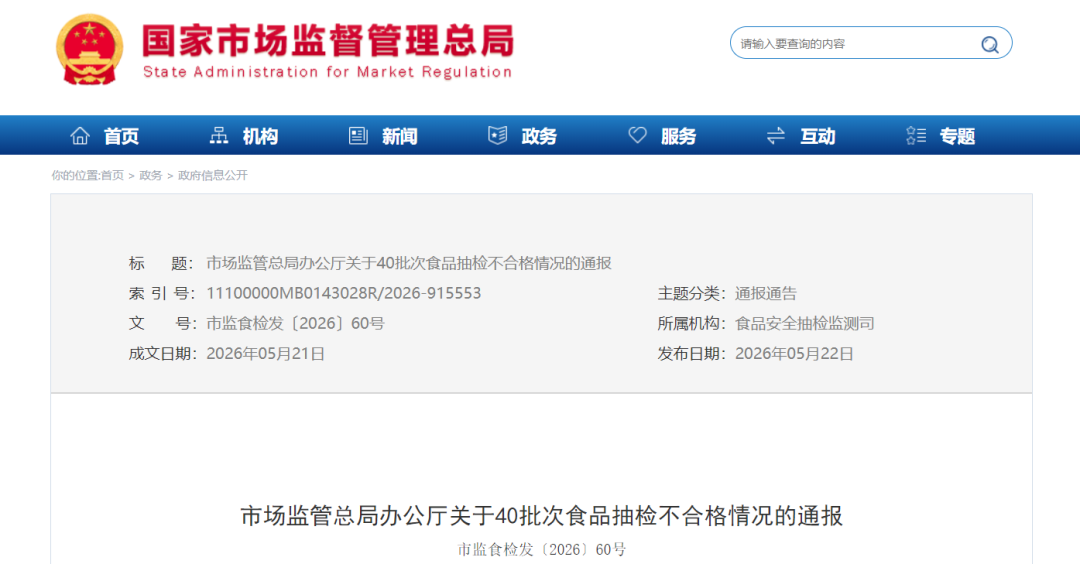Click the 所属机构 field label
The image size is (1080, 564).
[692, 324]
